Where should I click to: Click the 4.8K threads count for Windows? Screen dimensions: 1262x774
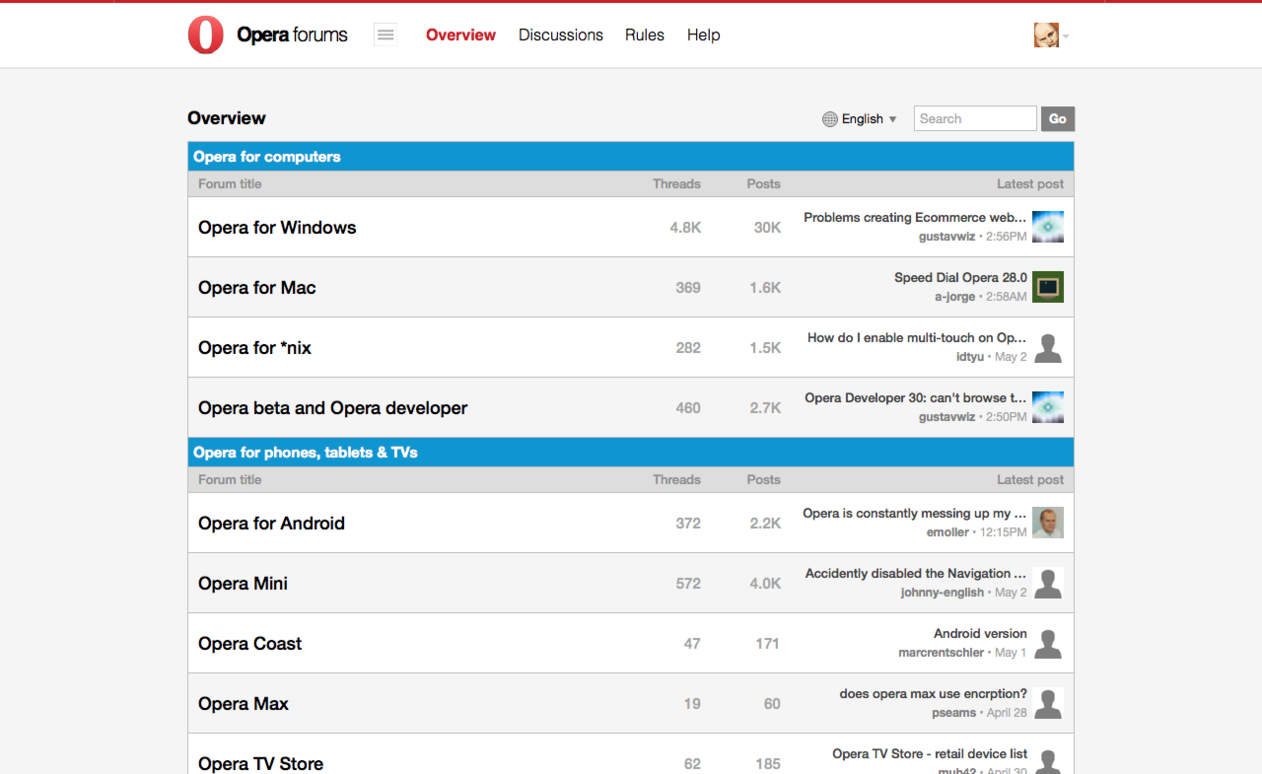(x=685, y=228)
